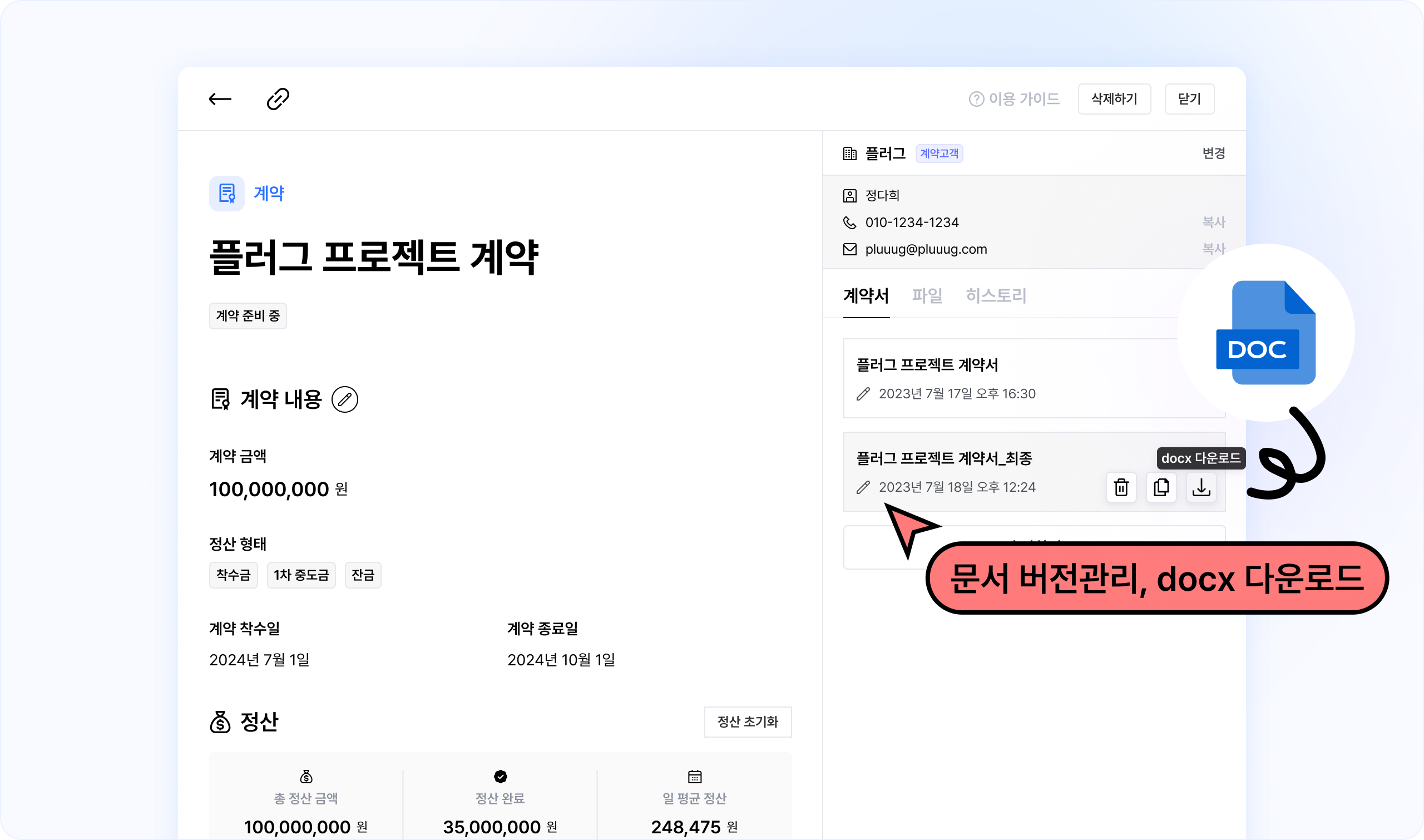Switch to the 히스토리 tab
Screen dimensions: 1424x840
point(996,295)
